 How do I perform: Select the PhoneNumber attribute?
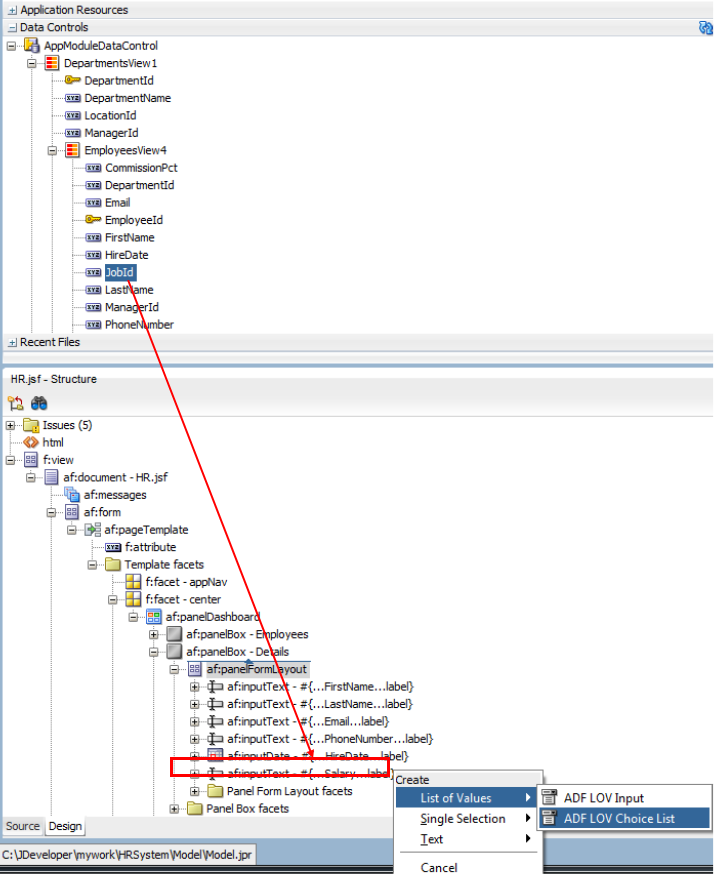tap(139, 324)
